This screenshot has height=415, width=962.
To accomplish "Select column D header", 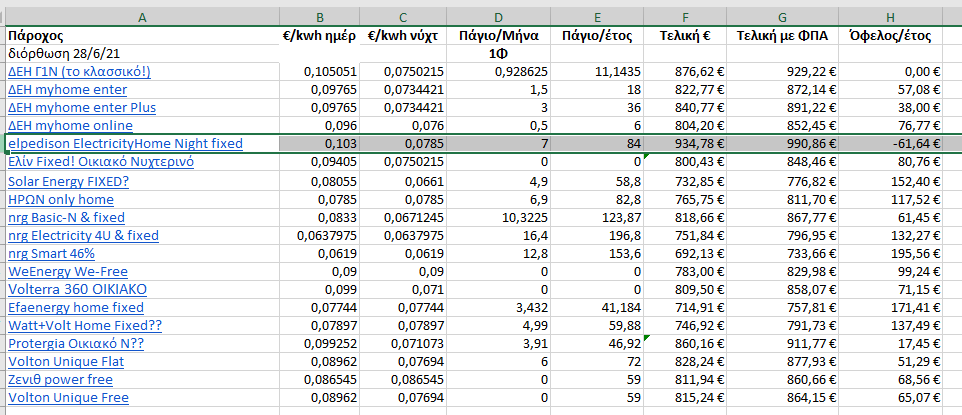I will pos(499,18).
